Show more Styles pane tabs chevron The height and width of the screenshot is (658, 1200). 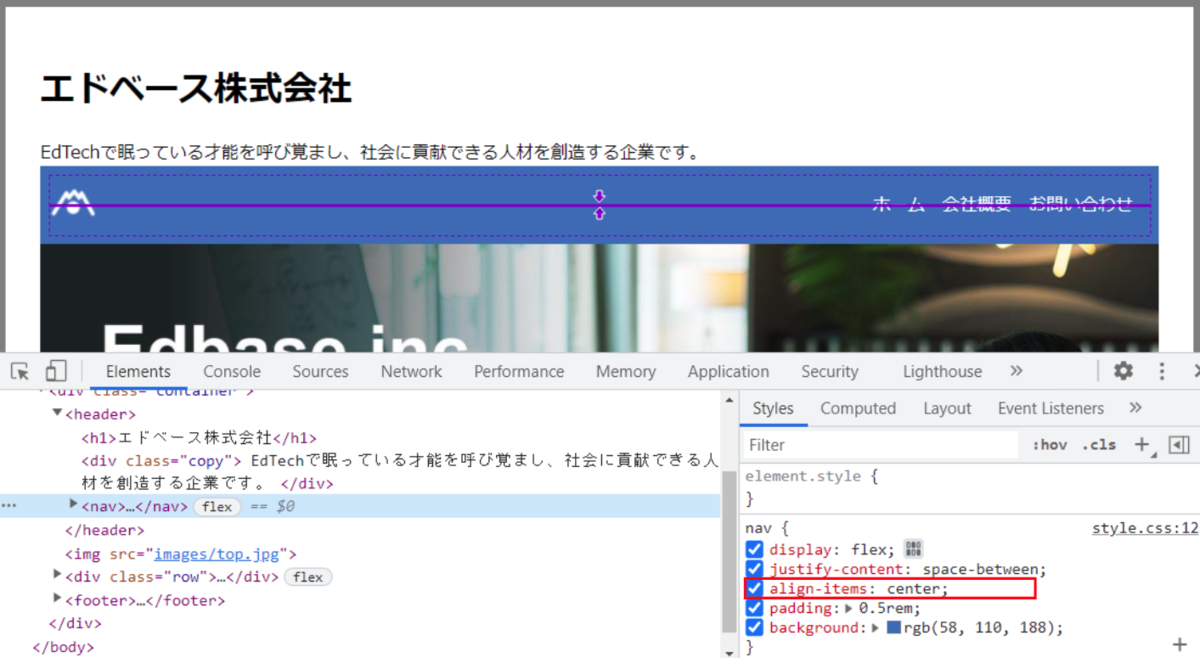pos(1135,408)
